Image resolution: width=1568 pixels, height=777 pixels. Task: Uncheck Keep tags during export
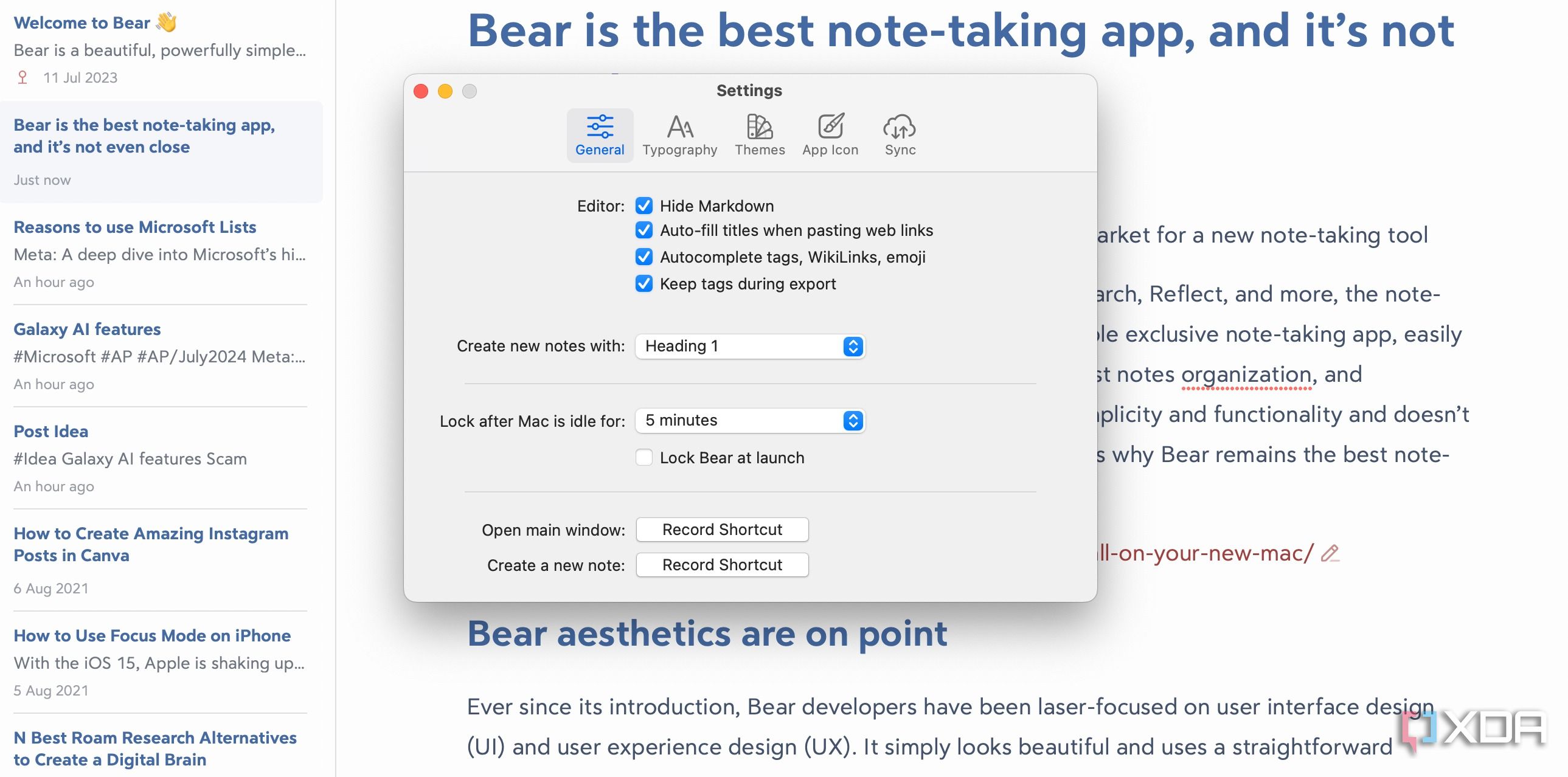(x=644, y=283)
